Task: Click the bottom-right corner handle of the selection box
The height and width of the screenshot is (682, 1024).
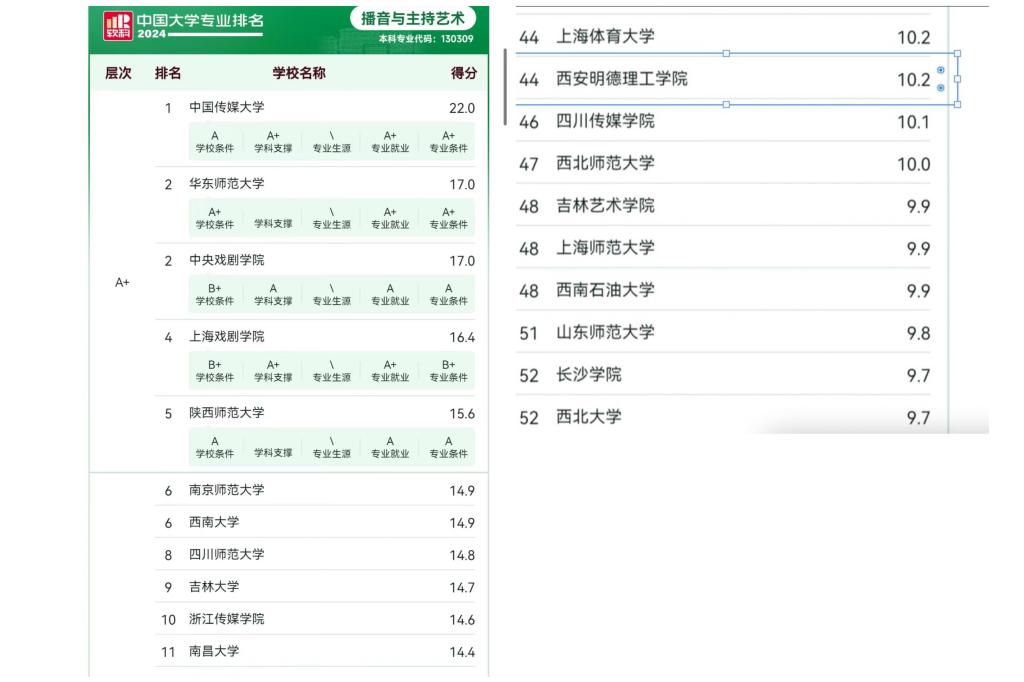Action: [959, 104]
